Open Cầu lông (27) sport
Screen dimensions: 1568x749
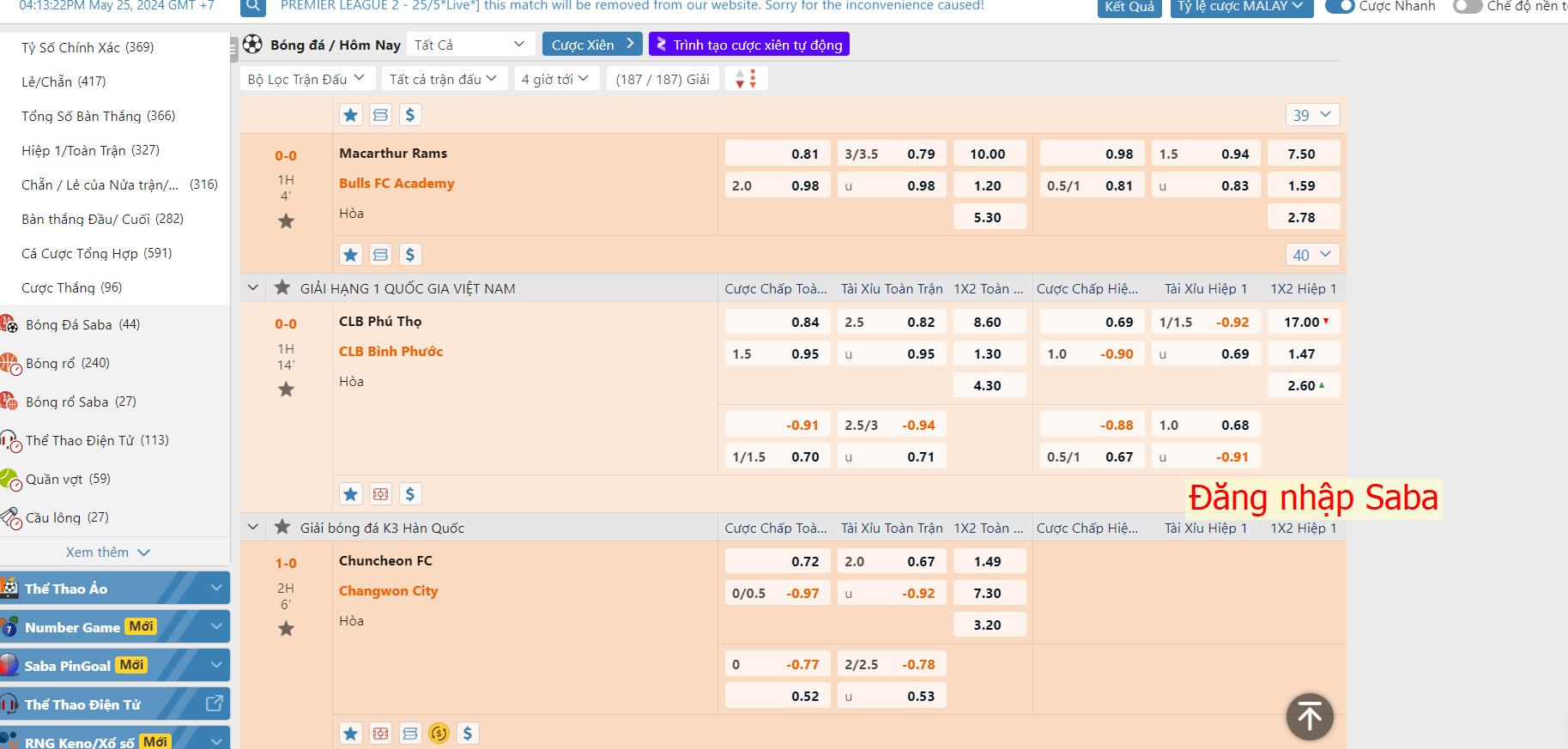67,517
